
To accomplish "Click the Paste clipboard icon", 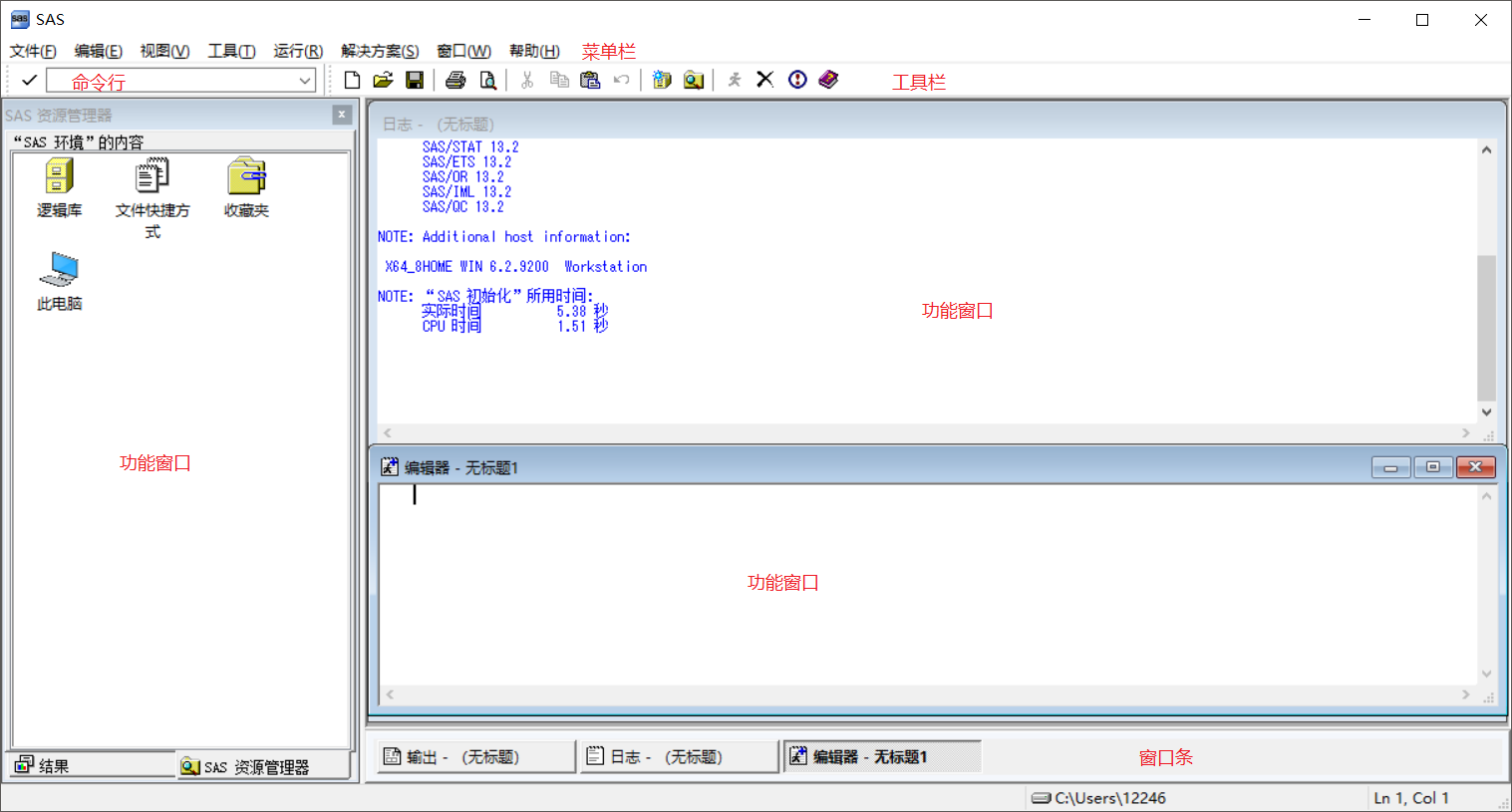I will (590, 80).
